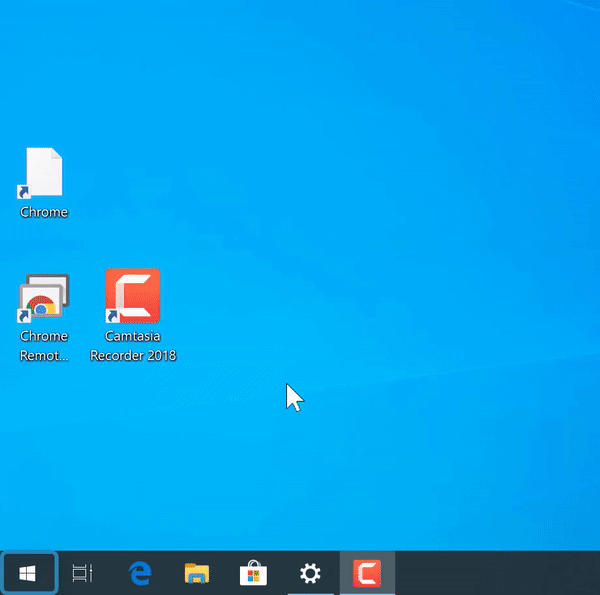Open Task View in the taskbar
The image size is (600, 595).
(82, 573)
